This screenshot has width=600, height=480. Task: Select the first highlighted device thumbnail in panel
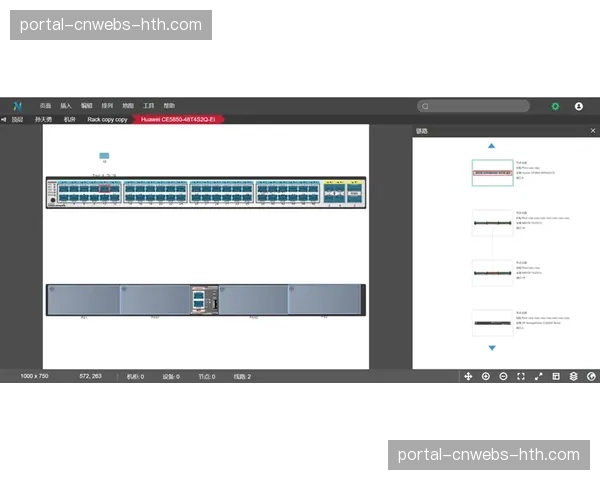tap(491, 172)
